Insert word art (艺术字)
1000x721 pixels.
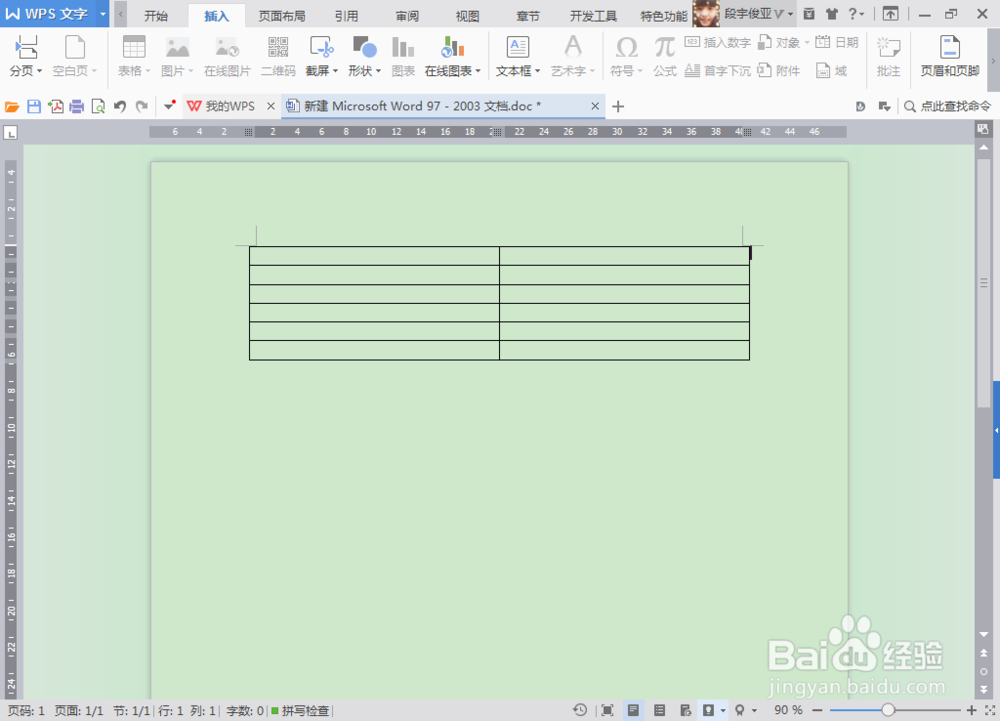(x=572, y=55)
